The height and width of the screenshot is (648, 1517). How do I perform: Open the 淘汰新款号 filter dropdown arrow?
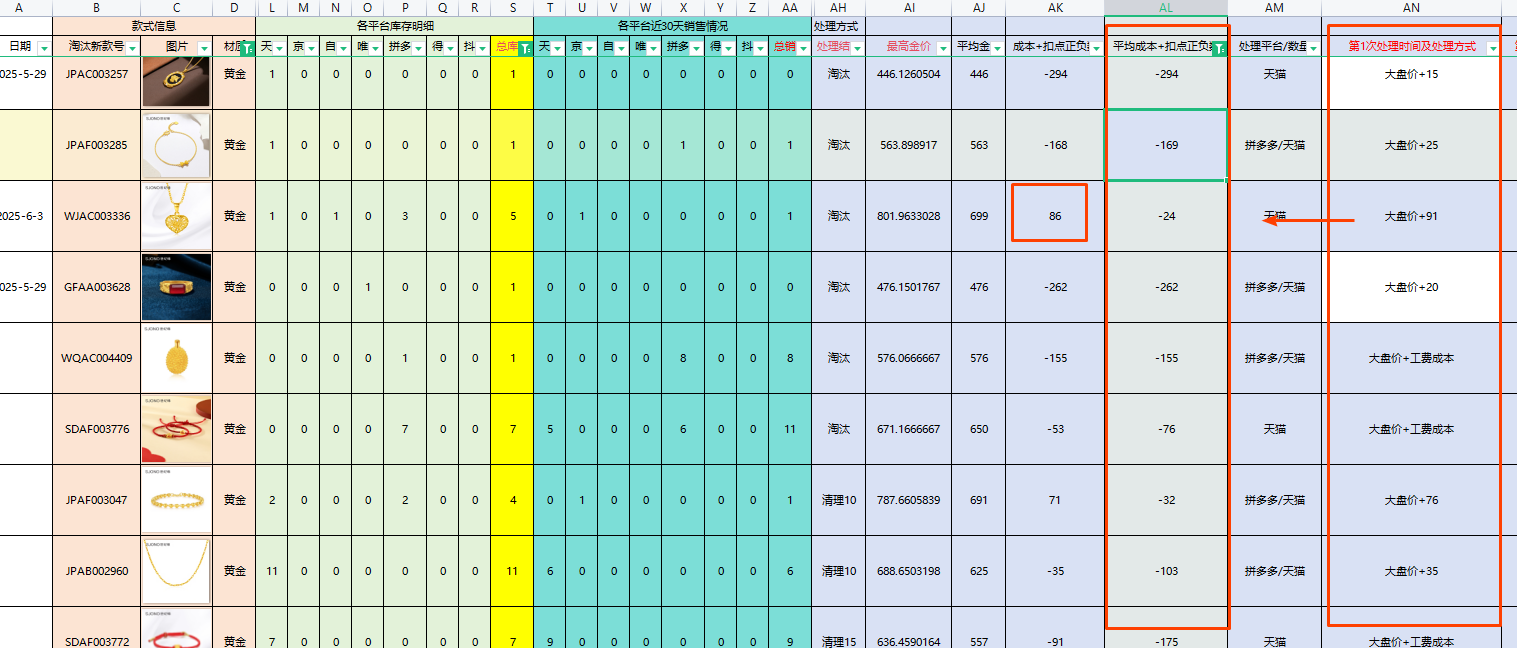pos(132,48)
